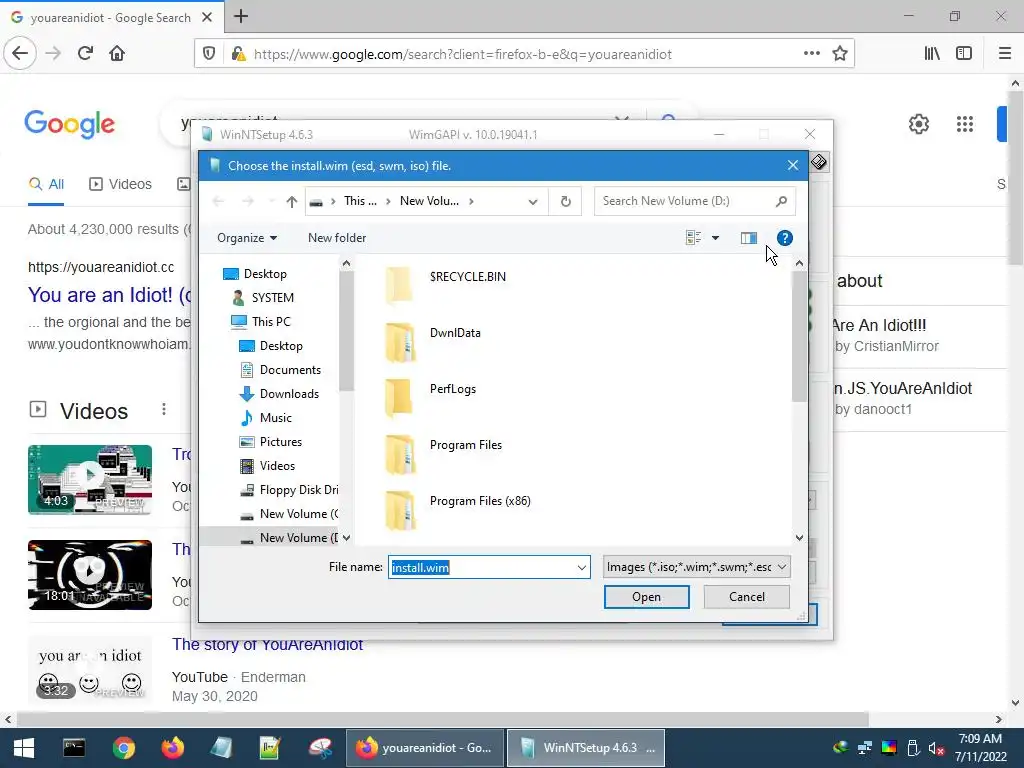Click file list scroll down arrow
1024x768 pixels.
click(799, 538)
